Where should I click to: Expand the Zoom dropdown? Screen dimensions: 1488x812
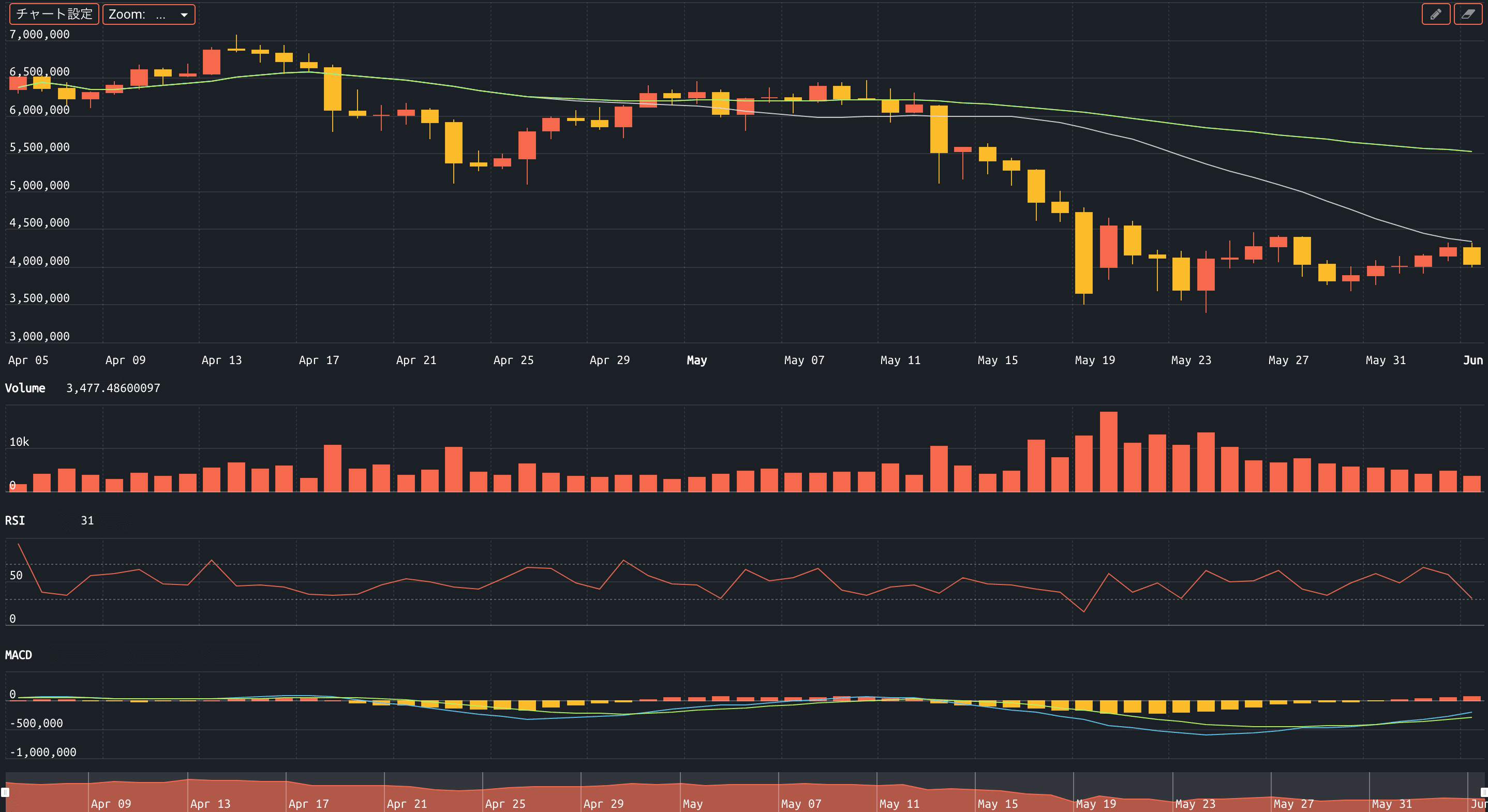click(x=149, y=14)
